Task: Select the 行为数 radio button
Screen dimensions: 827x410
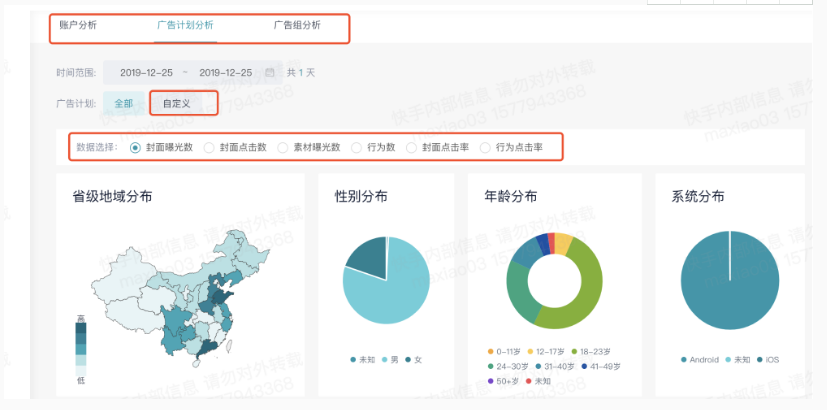Action: [x=357, y=148]
